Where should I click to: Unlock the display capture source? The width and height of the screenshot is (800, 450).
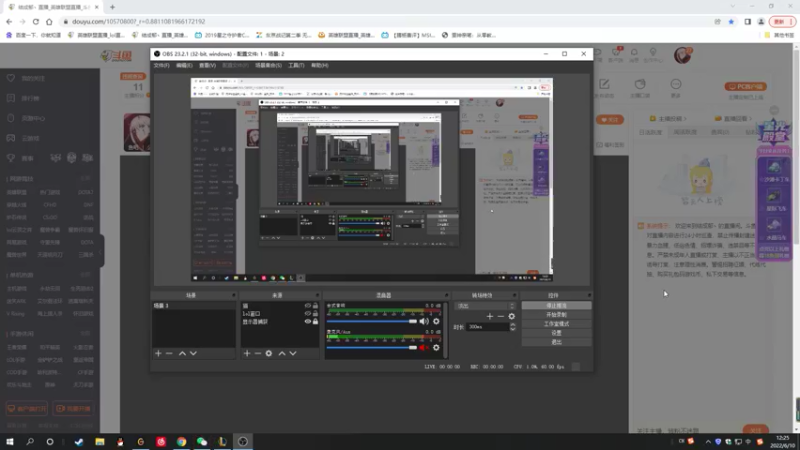315,321
